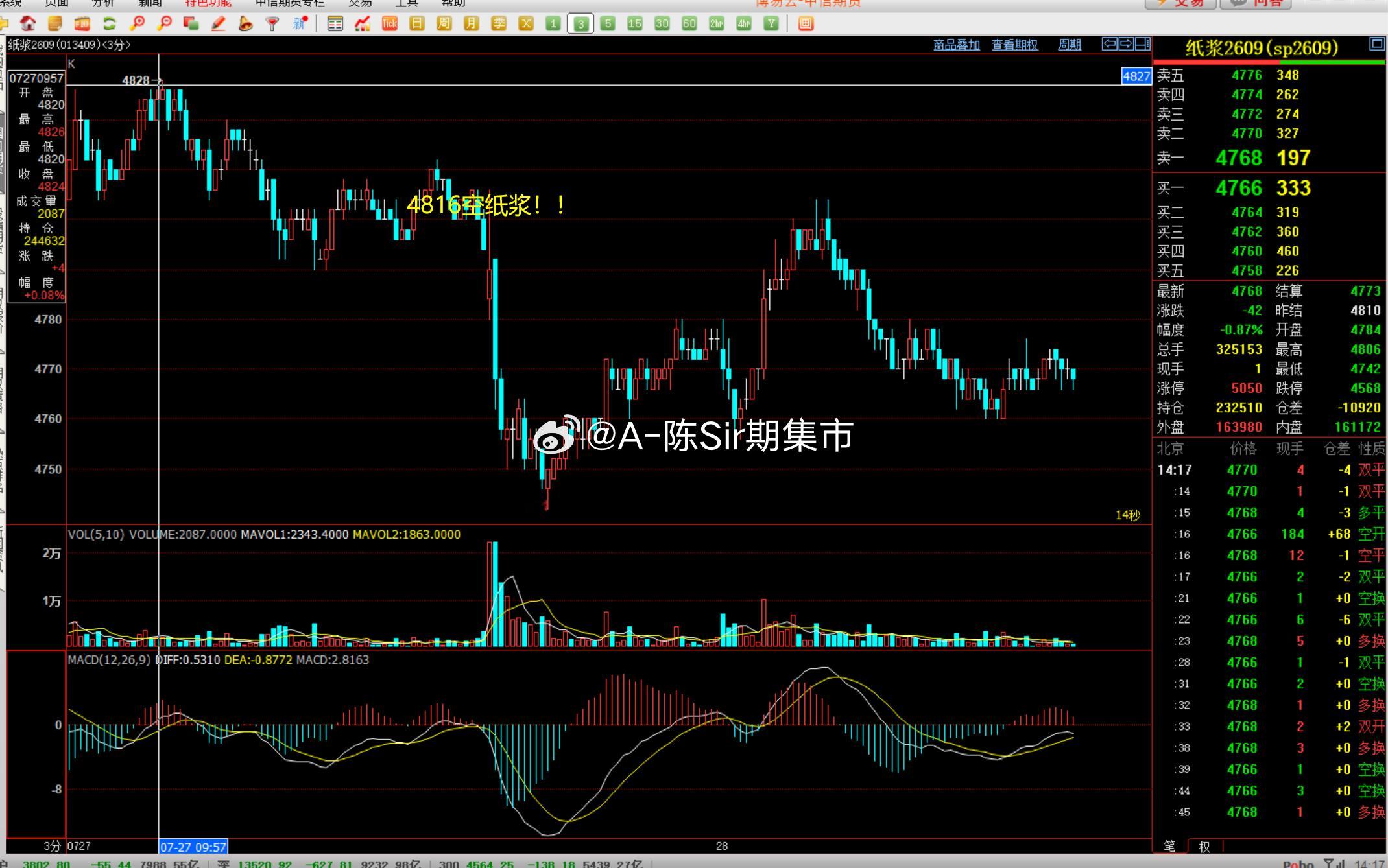Viewport: 1388px width, 868px height.
Task: Select 60-minute period button
Action: click(689, 24)
